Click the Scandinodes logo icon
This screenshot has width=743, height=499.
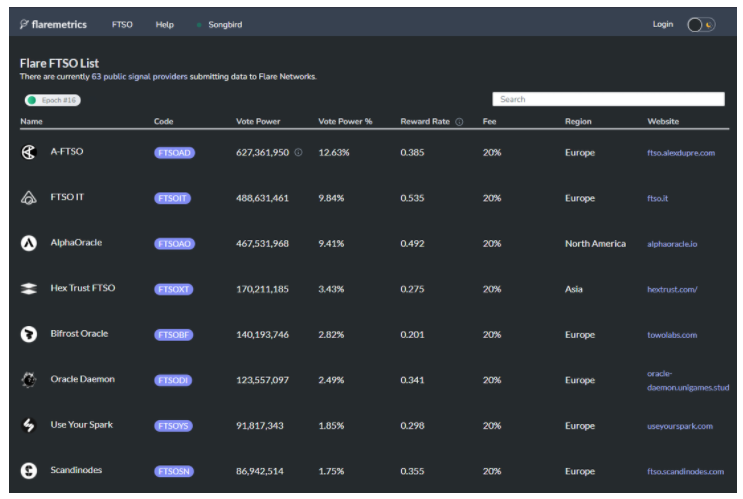pyautogui.click(x=29, y=470)
